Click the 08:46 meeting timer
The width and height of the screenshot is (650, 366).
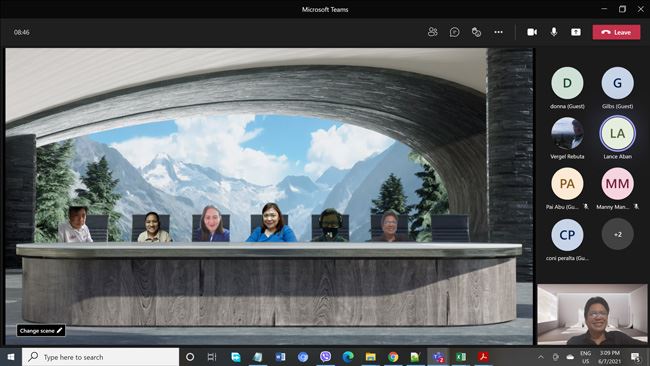click(22, 32)
